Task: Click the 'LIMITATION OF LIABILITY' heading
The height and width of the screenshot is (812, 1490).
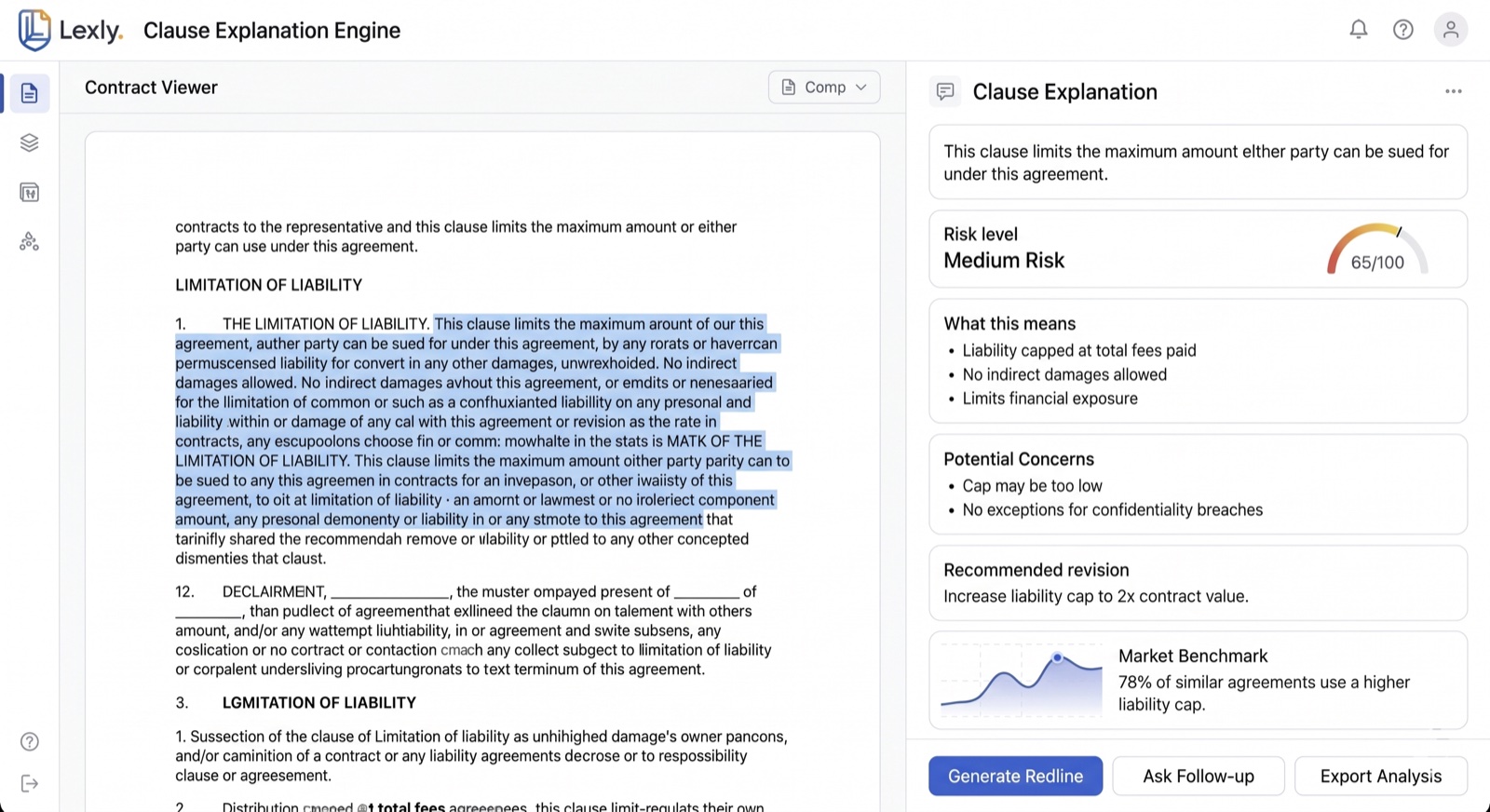Action: 268,285
